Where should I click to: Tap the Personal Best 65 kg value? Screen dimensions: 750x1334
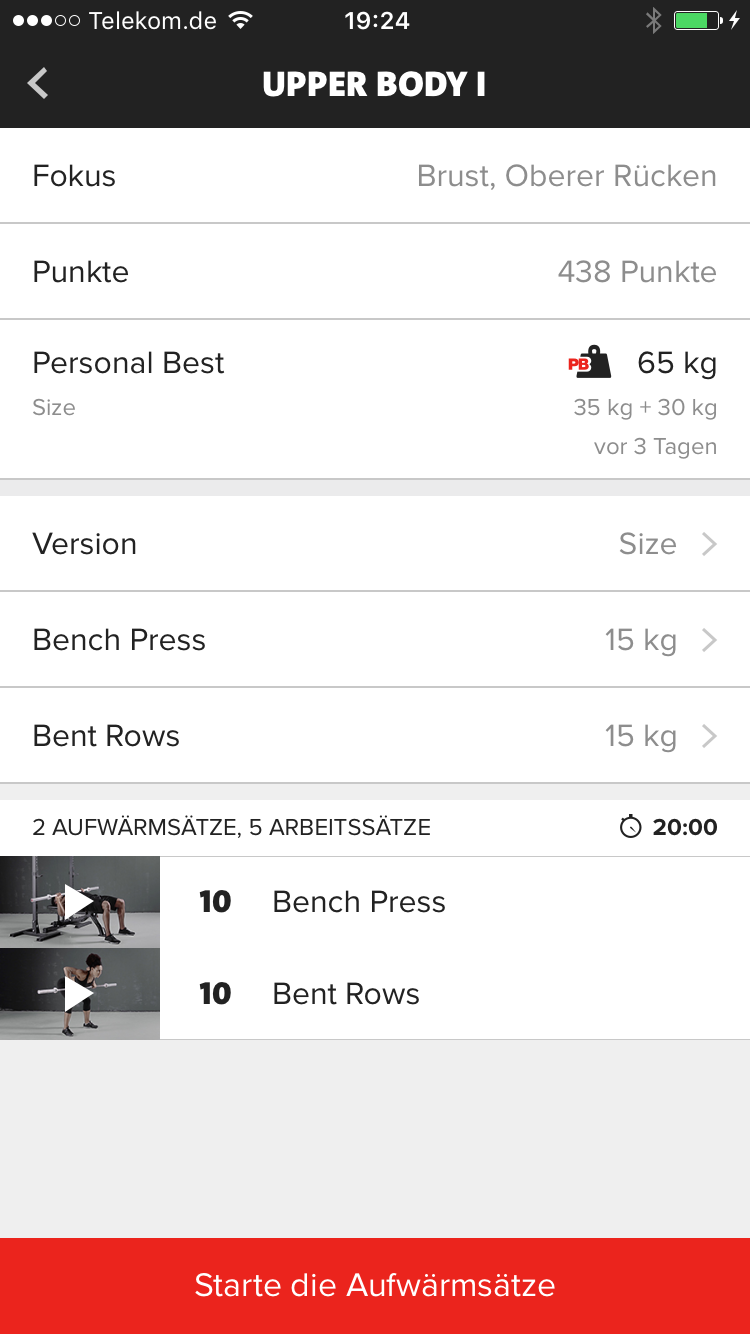(x=677, y=362)
